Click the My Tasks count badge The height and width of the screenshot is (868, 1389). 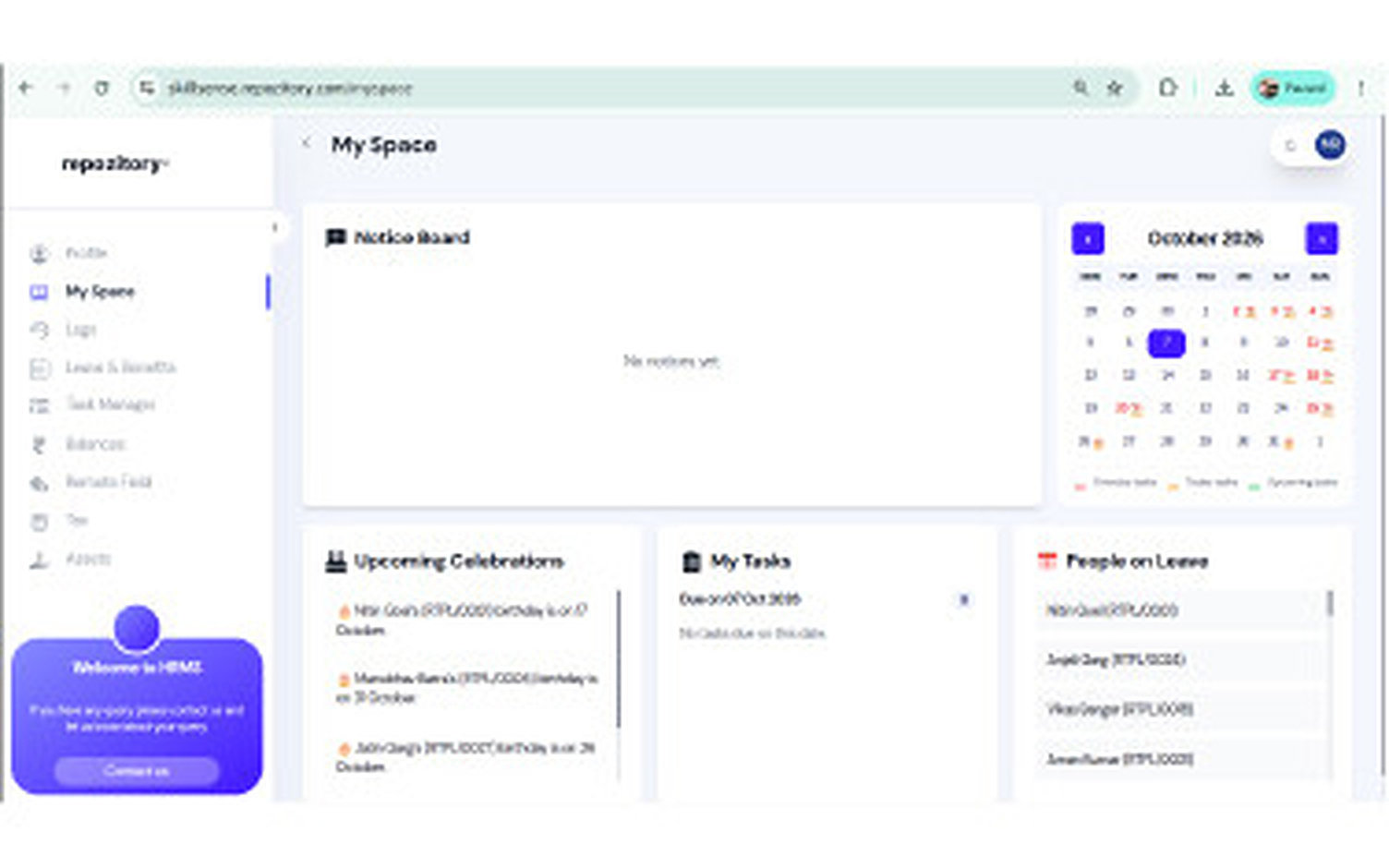tap(963, 600)
